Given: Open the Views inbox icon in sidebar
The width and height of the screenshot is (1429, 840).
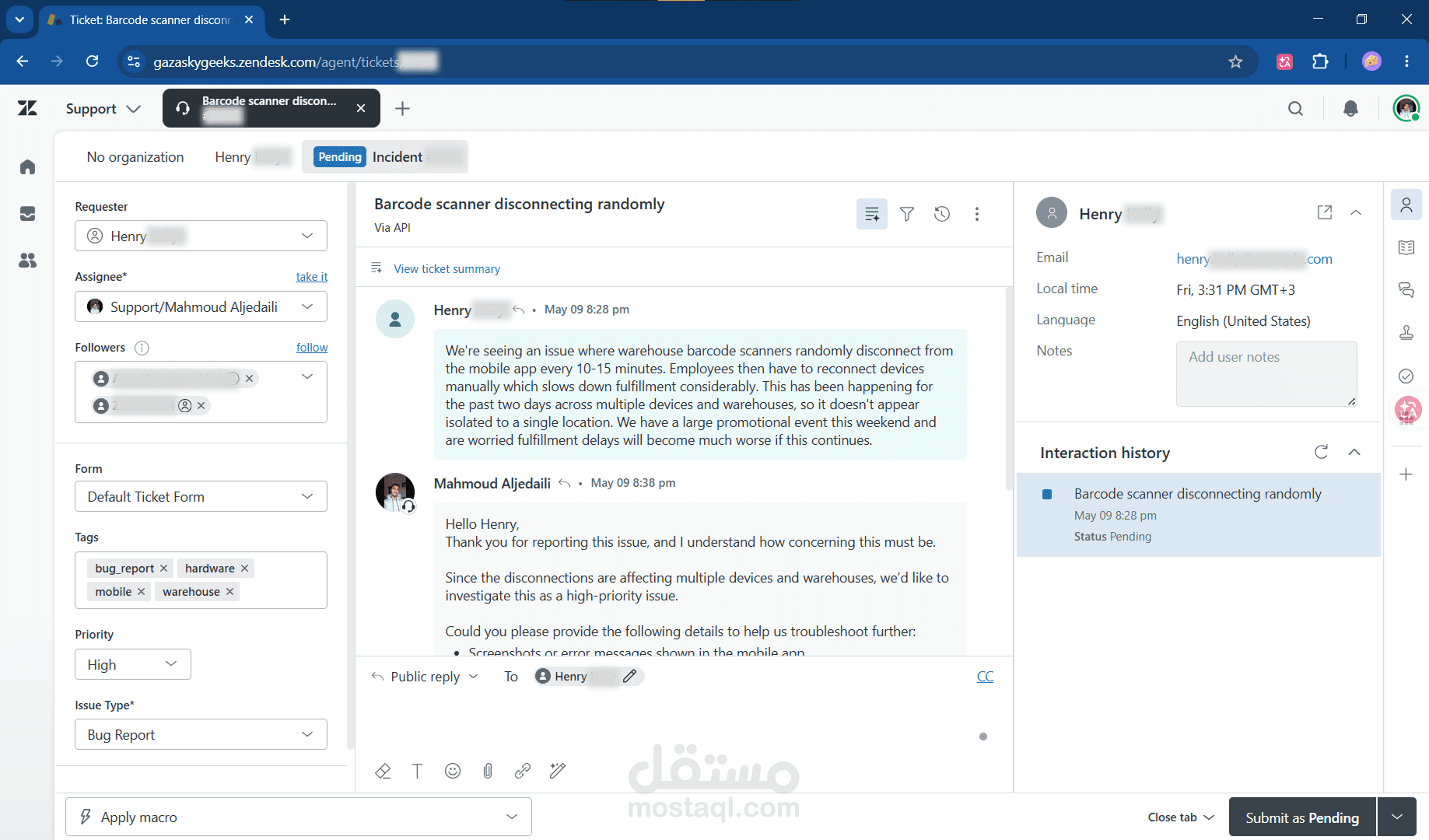Looking at the screenshot, I should coord(27,213).
